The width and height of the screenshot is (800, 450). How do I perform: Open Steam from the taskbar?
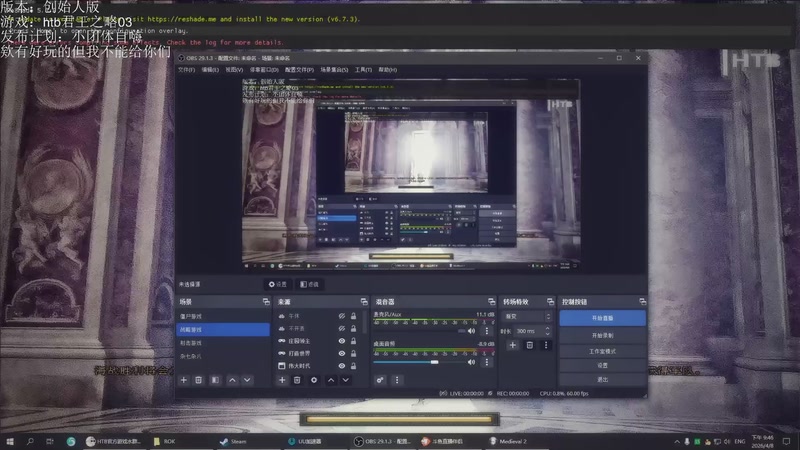233,441
